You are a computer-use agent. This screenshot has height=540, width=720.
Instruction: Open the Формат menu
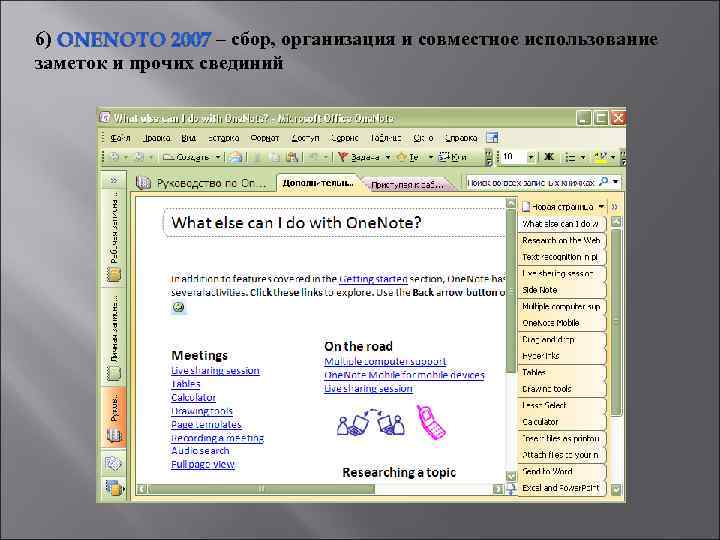coord(264,138)
